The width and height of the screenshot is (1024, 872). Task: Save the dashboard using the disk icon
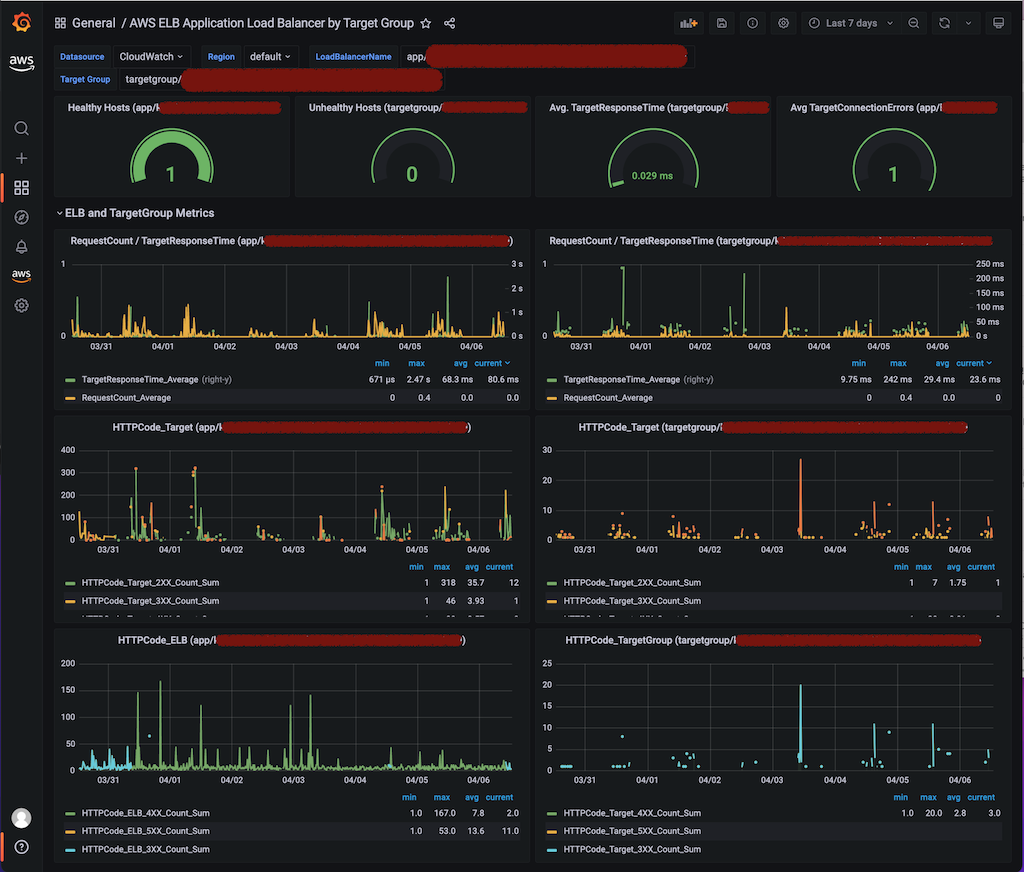[x=722, y=23]
